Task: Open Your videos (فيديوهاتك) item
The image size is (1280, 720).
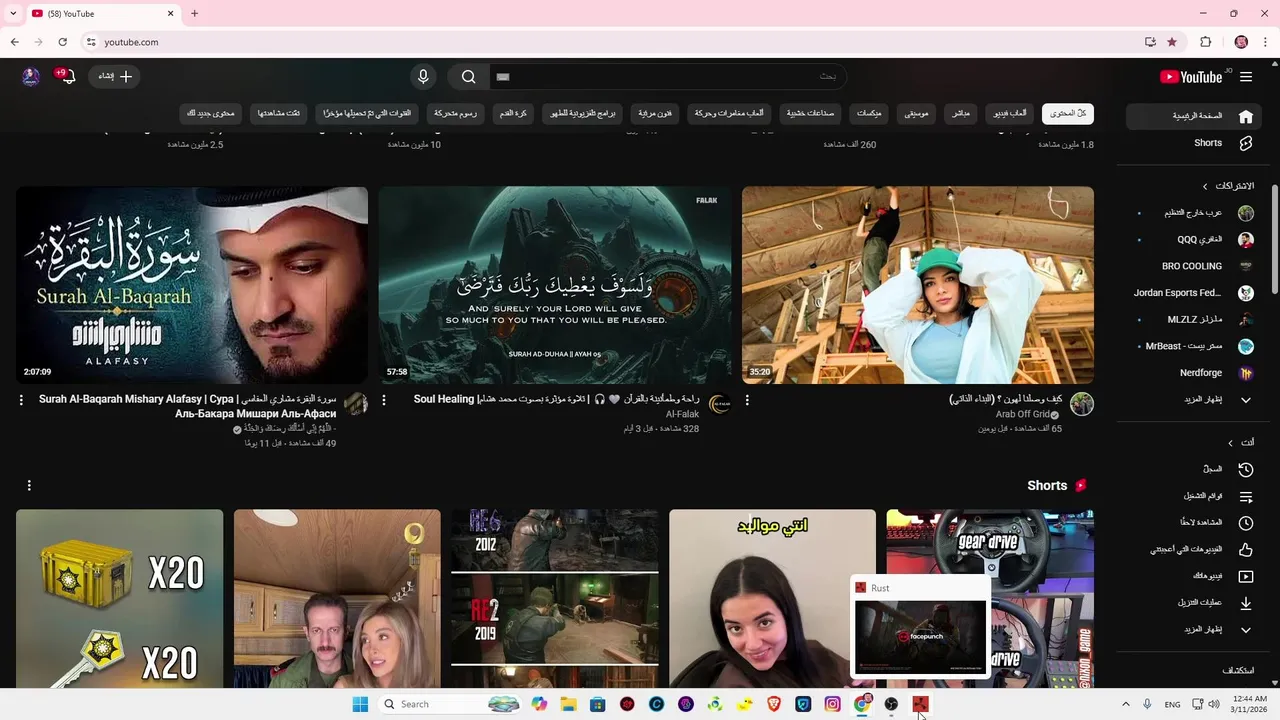Action: (1194, 576)
